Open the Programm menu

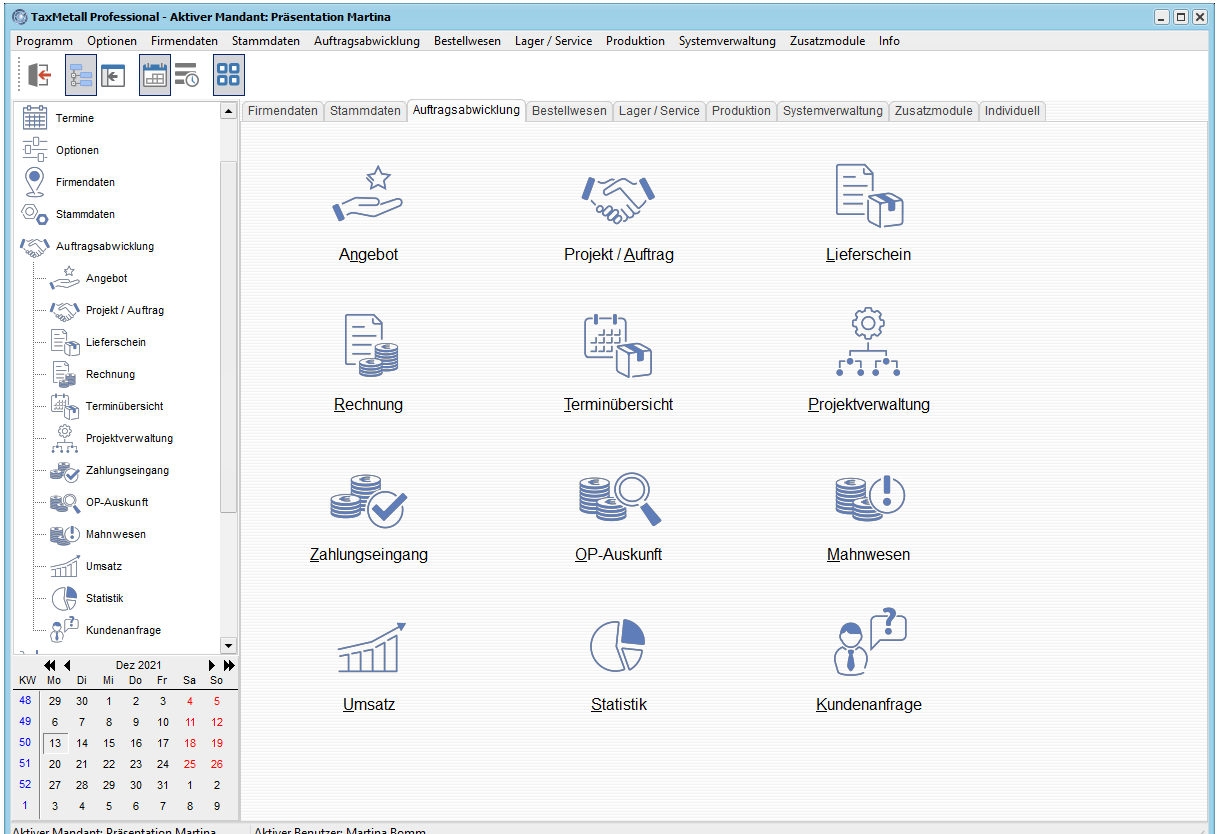pos(45,41)
